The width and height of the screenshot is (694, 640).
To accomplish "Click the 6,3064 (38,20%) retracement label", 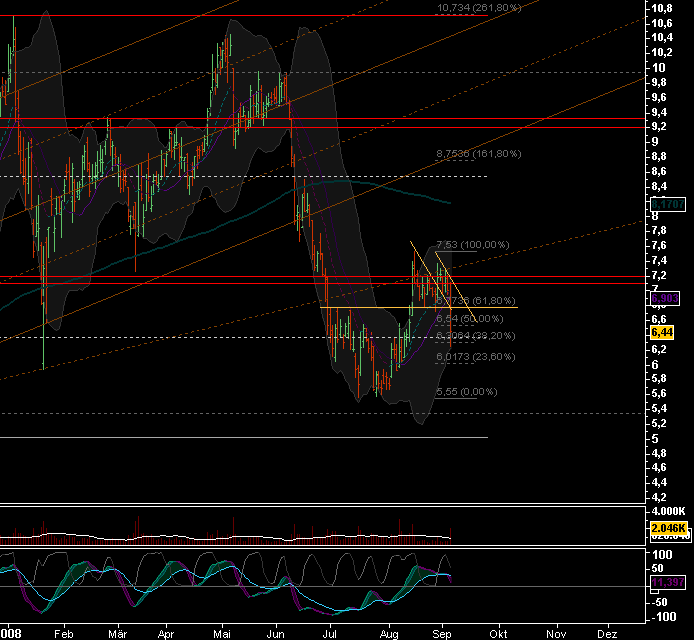I will point(476,335).
